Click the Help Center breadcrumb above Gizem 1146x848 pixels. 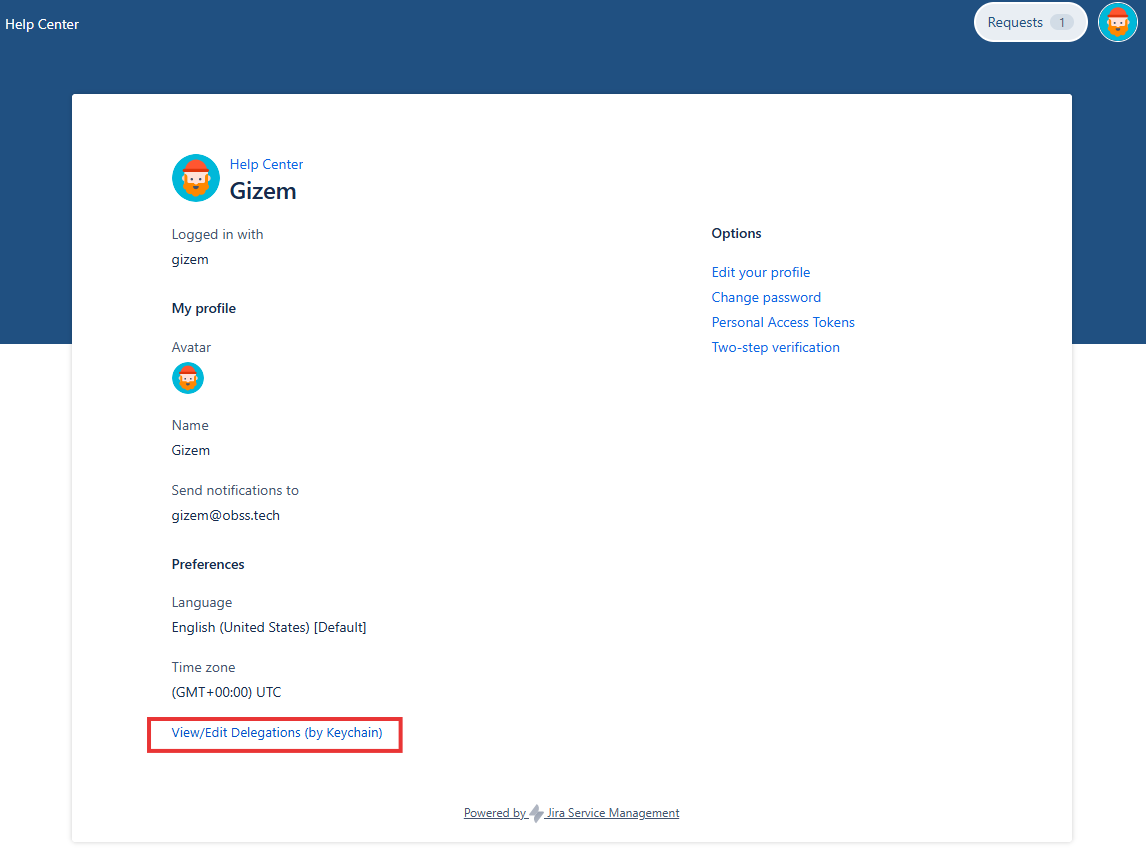266,164
